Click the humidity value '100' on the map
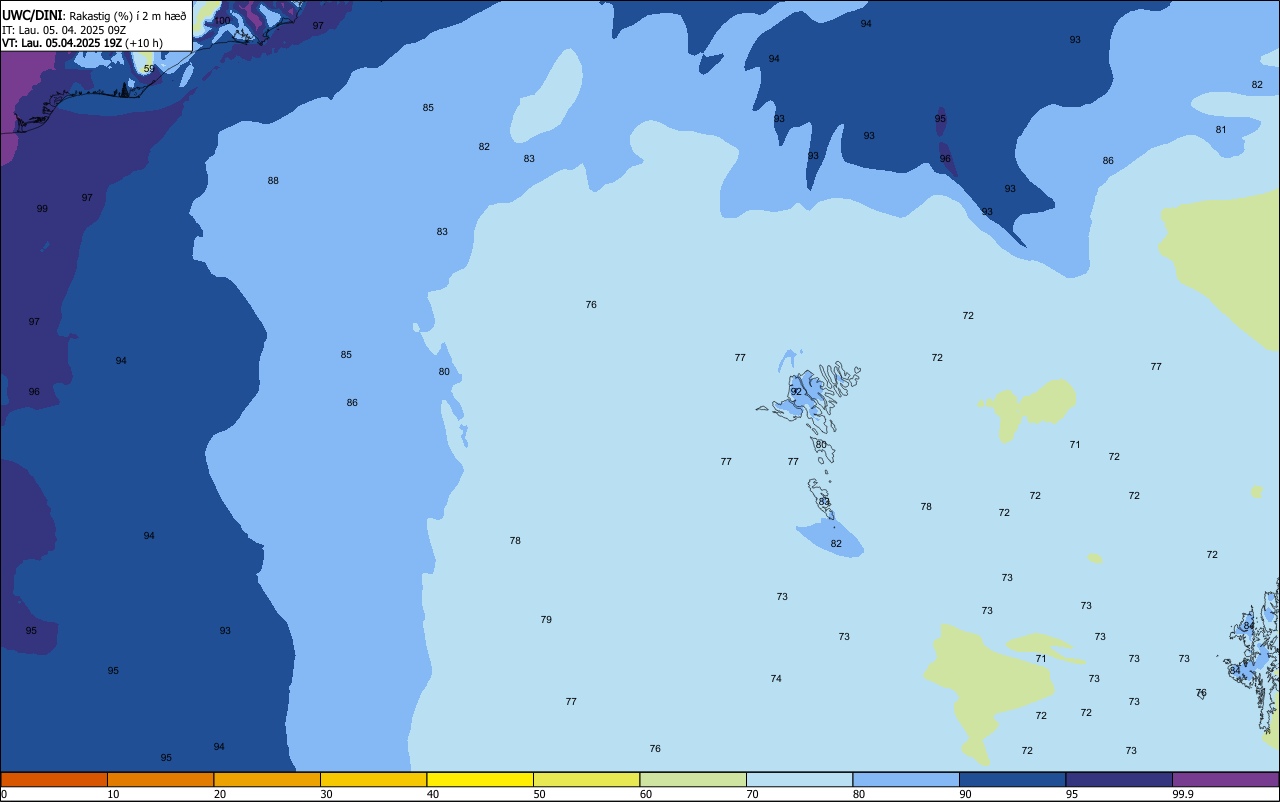This screenshot has width=1280, height=802. [222, 21]
